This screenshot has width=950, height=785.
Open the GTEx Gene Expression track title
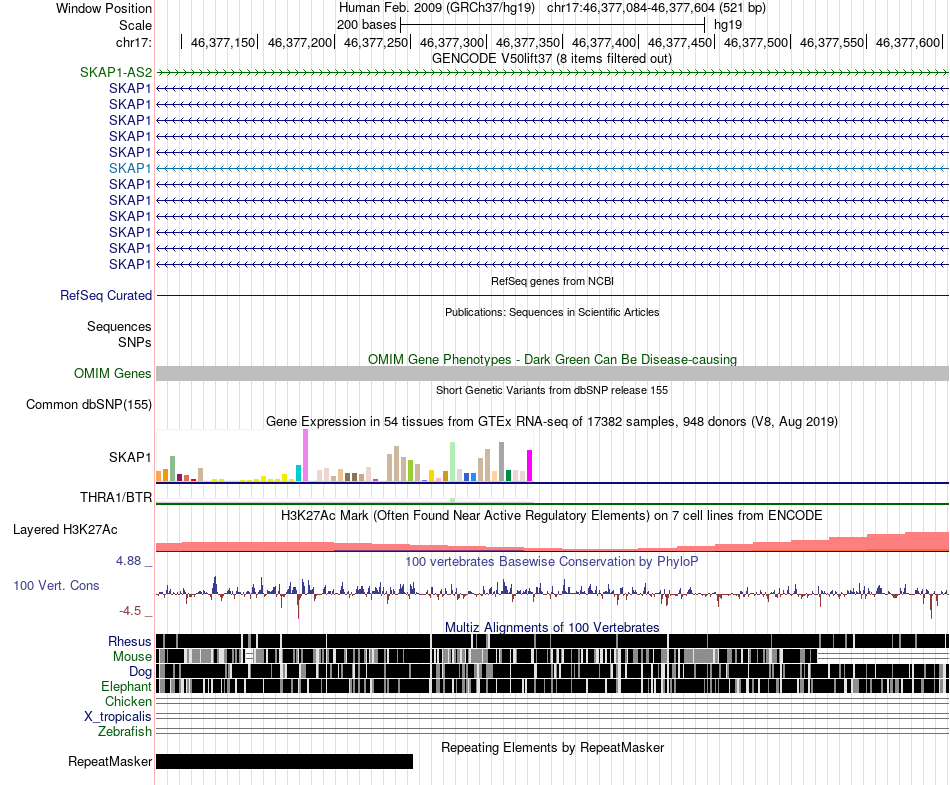pos(552,422)
